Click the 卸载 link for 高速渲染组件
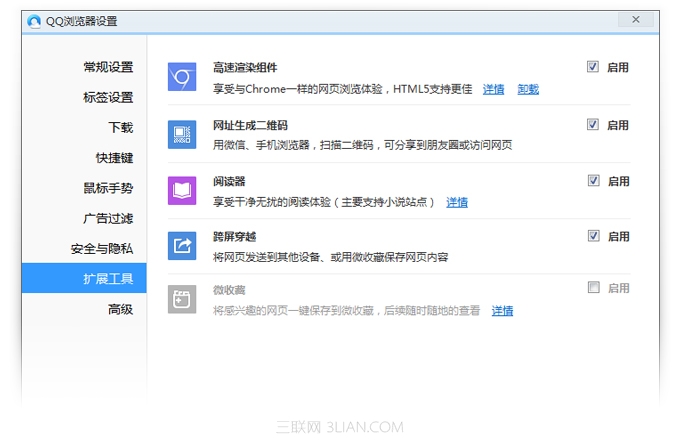Screen dimensions: 680x440 tap(528, 89)
